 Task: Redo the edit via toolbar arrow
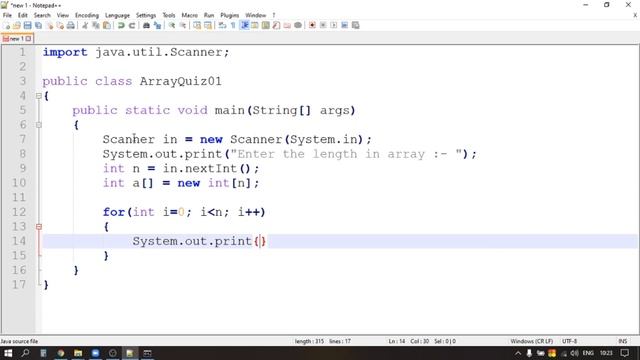pos(132,25)
